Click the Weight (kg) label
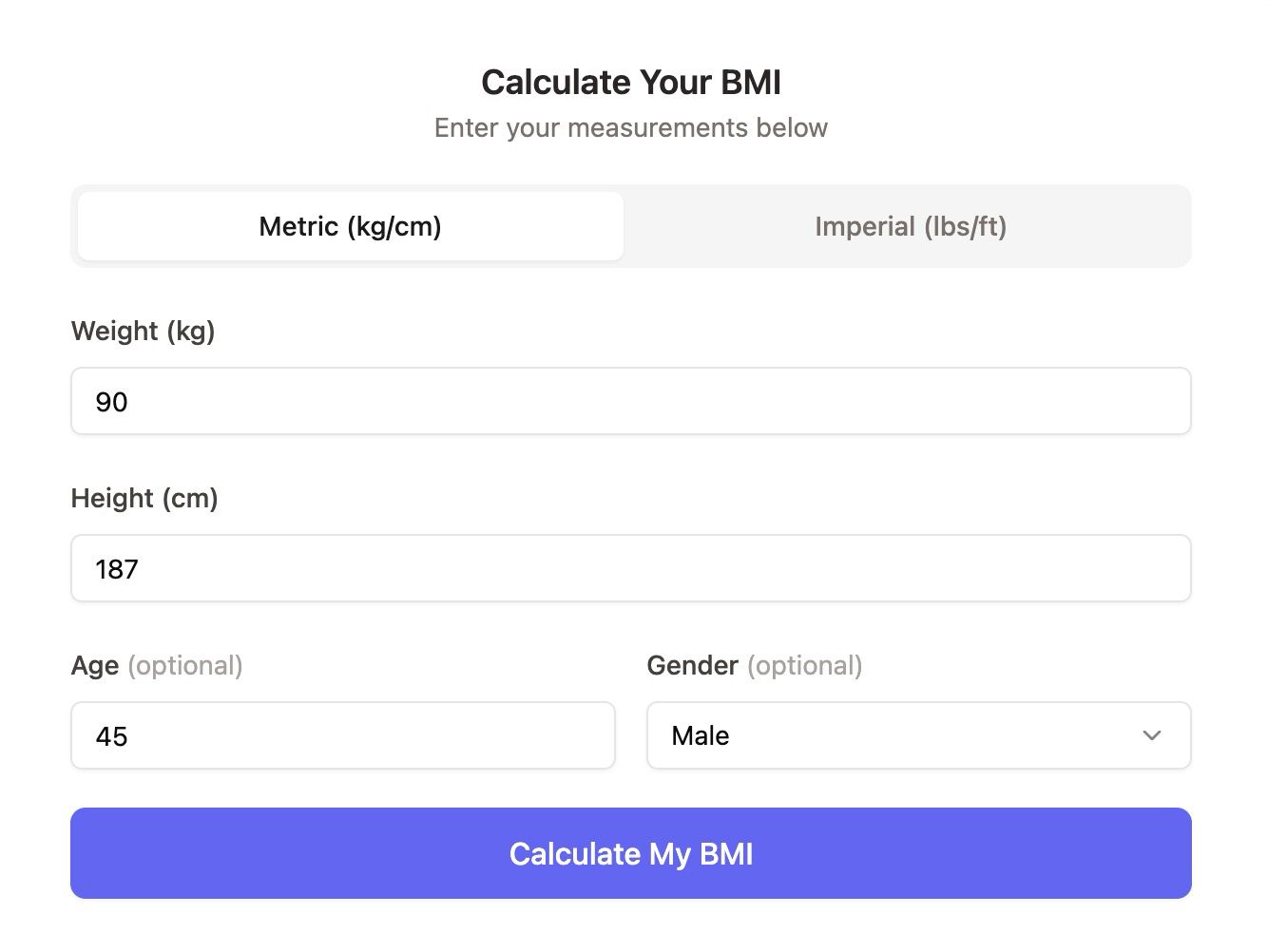Screen dimensions: 1268x952 tap(144, 331)
